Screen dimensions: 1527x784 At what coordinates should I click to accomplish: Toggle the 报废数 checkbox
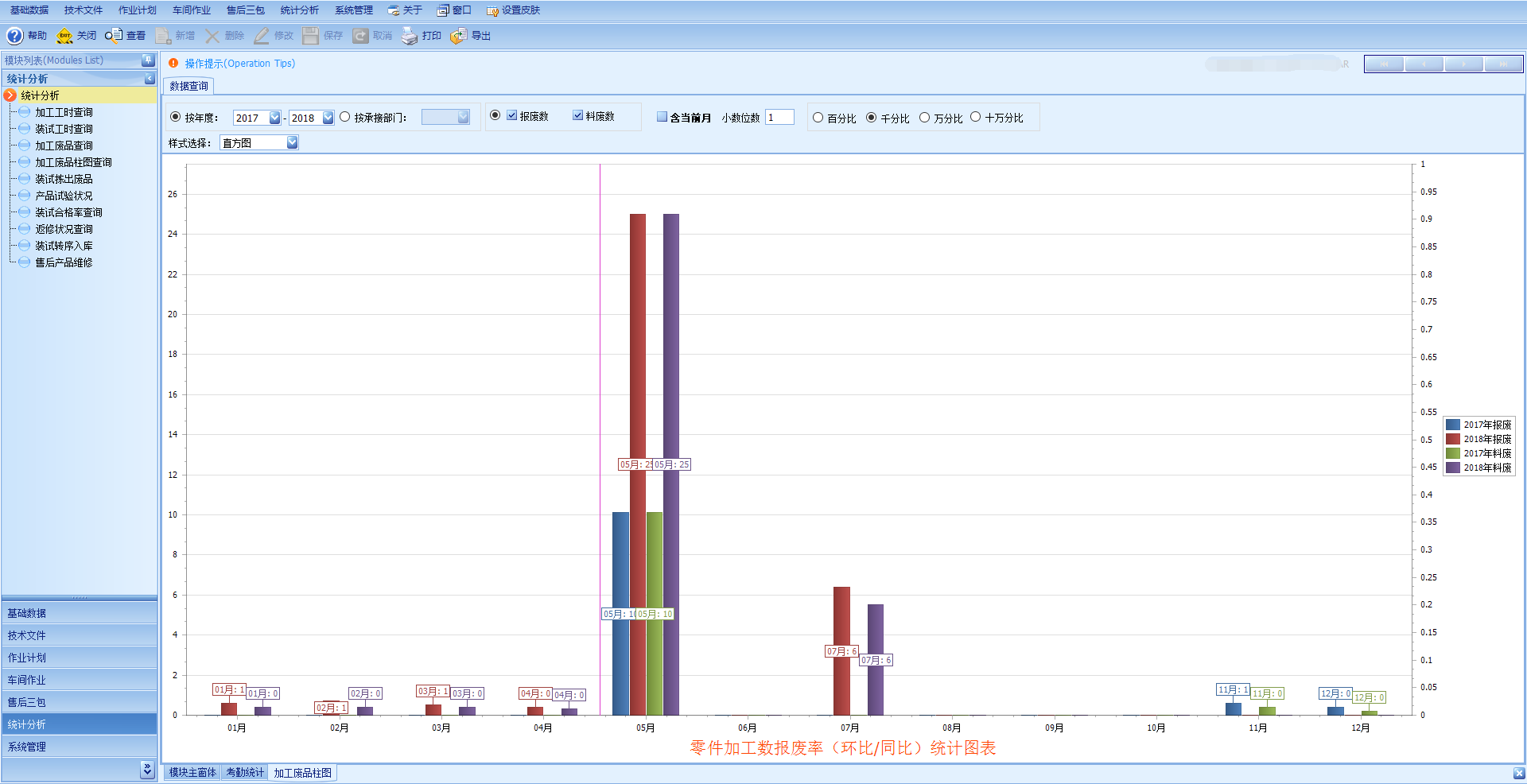pyautogui.click(x=512, y=115)
